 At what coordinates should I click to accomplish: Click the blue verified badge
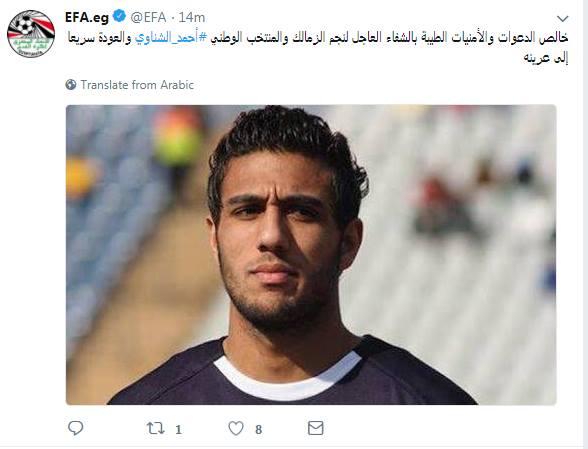(x=119, y=17)
